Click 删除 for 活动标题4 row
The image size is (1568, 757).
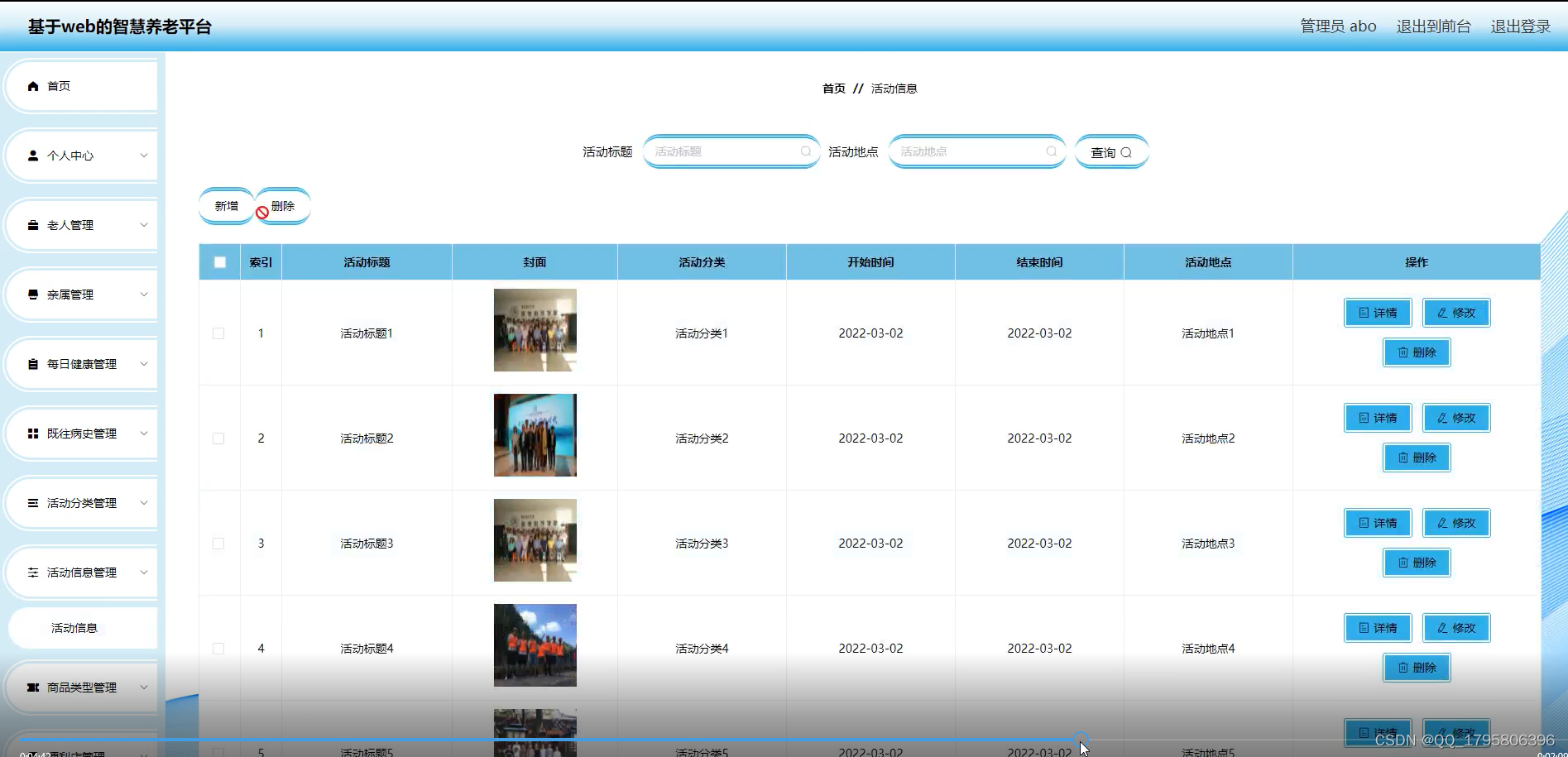(x=1417, y=668)
